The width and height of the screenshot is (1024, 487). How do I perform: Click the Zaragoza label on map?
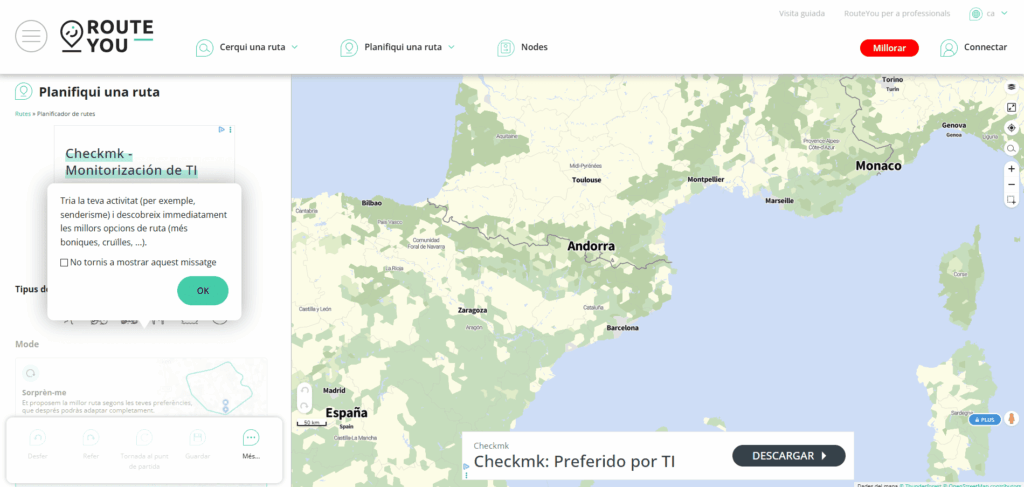click(x=472, y=310)
